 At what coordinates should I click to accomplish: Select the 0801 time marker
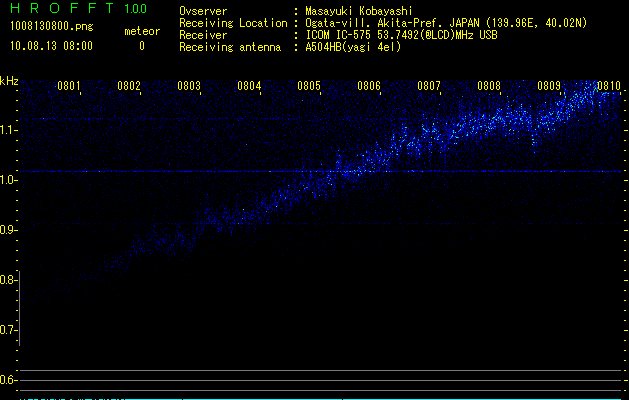click(x=69, y=86)
